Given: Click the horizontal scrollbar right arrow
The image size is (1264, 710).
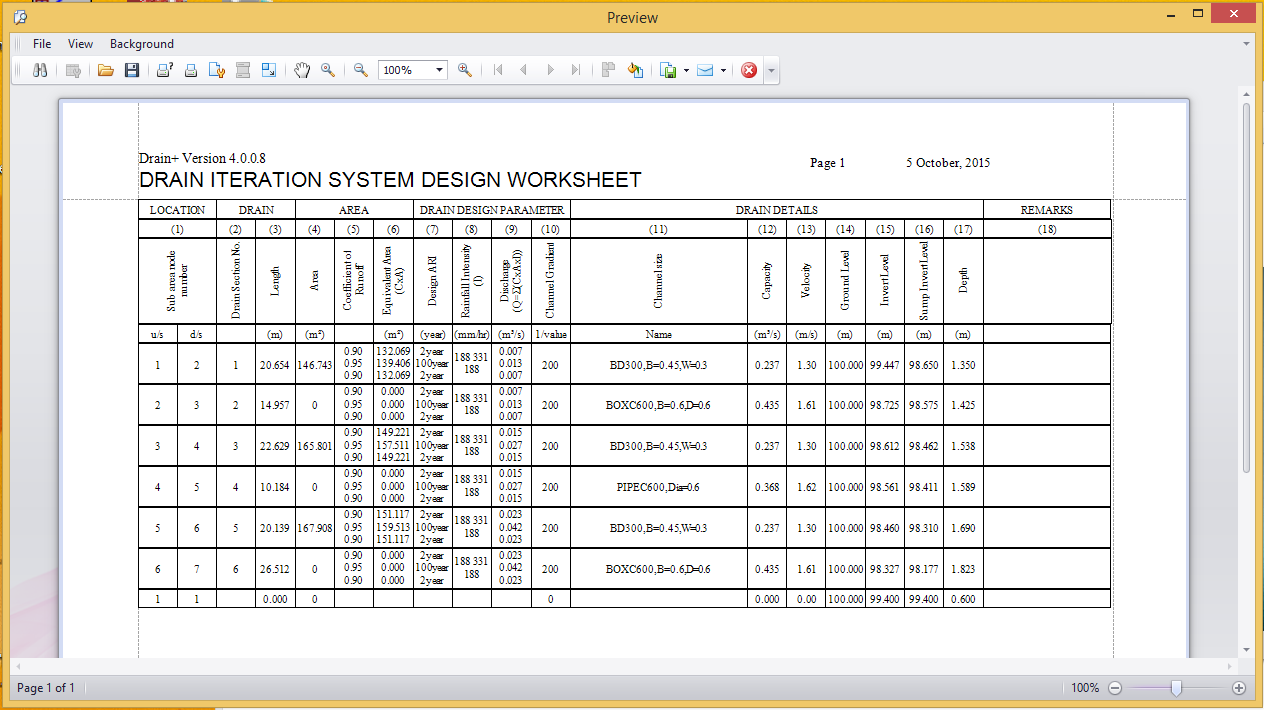Looking at the screenshot, I should pyautogui.click(x=1229, y=665).
